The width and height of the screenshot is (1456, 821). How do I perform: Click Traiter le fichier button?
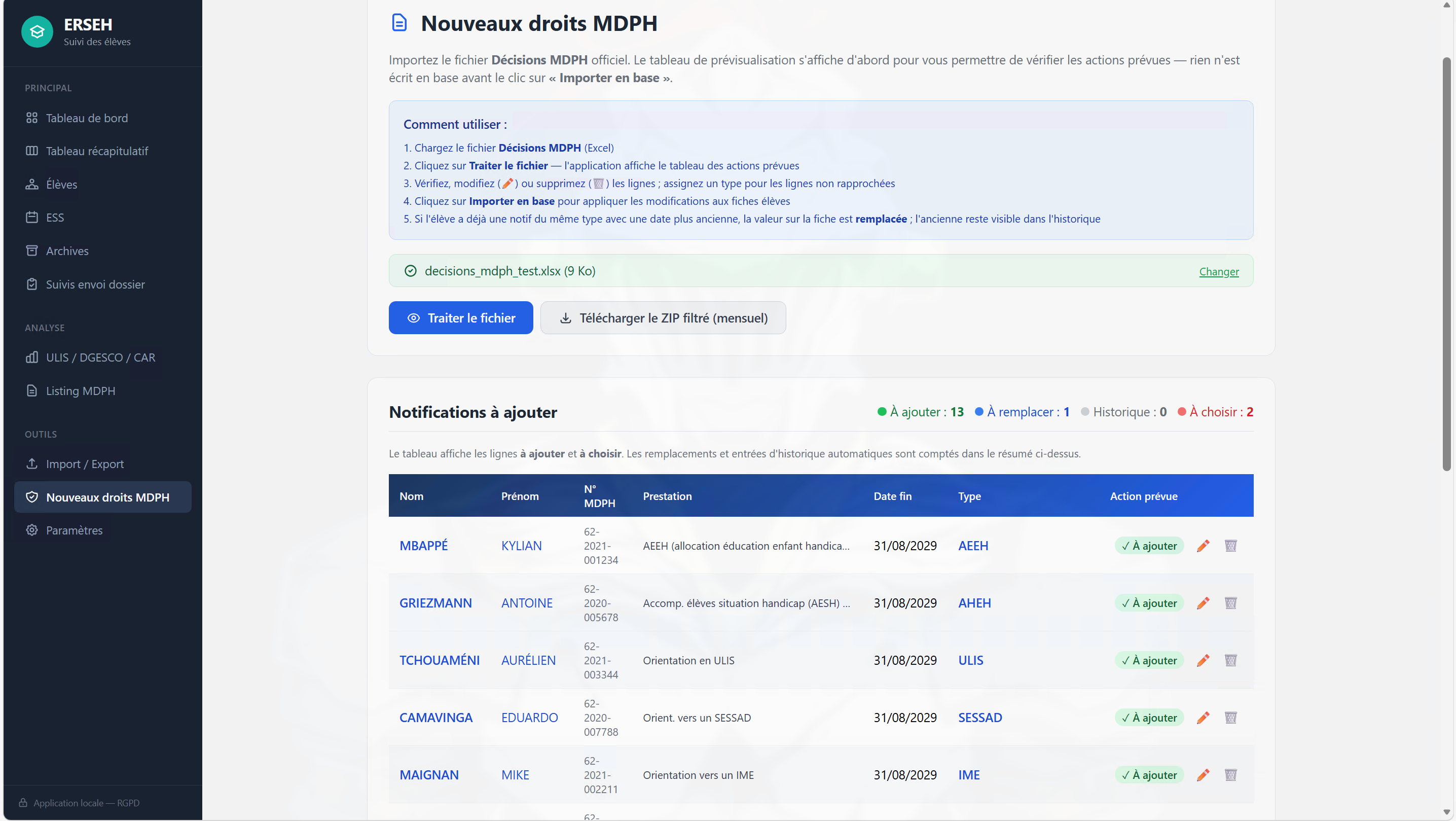tap(461, 318)
